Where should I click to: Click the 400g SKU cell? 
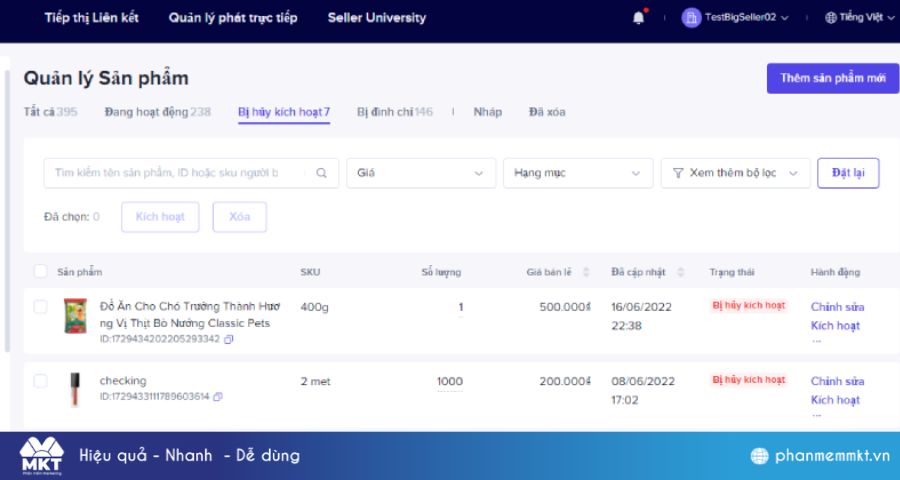(x=315, y=307)
